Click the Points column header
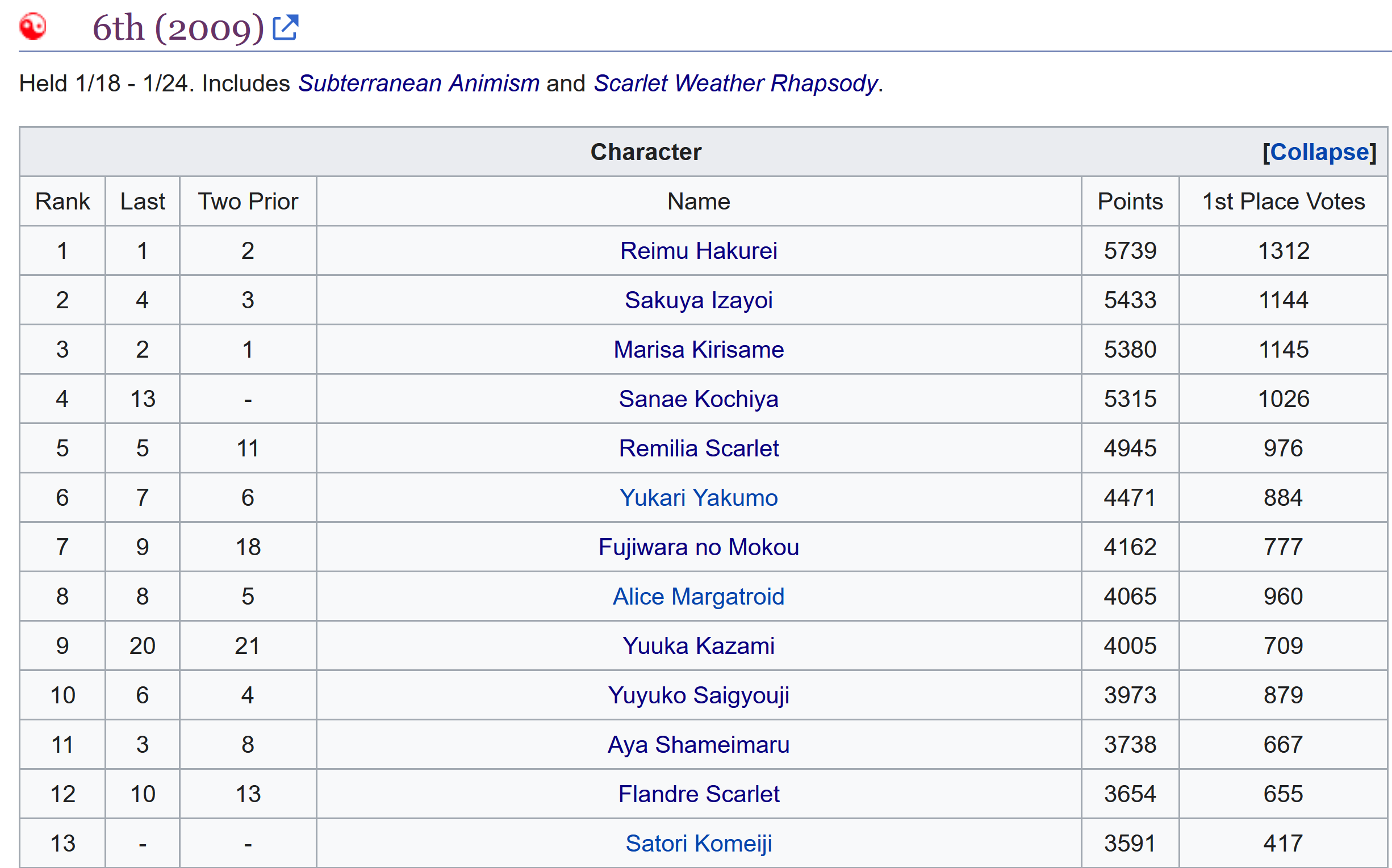 (1130, 202)
